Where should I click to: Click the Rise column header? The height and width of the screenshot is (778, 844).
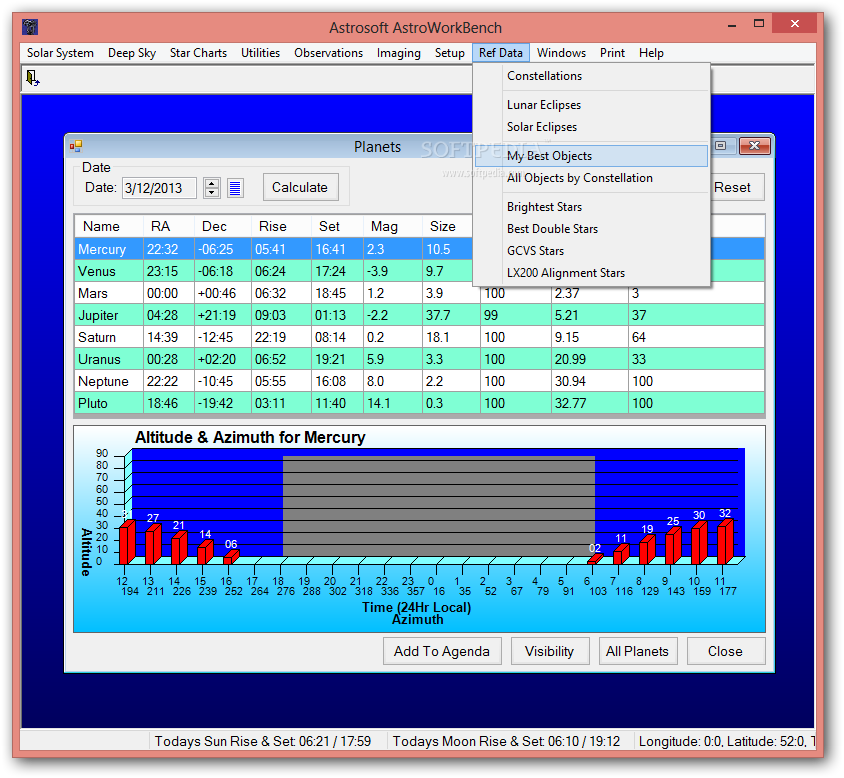click(281, 227)
